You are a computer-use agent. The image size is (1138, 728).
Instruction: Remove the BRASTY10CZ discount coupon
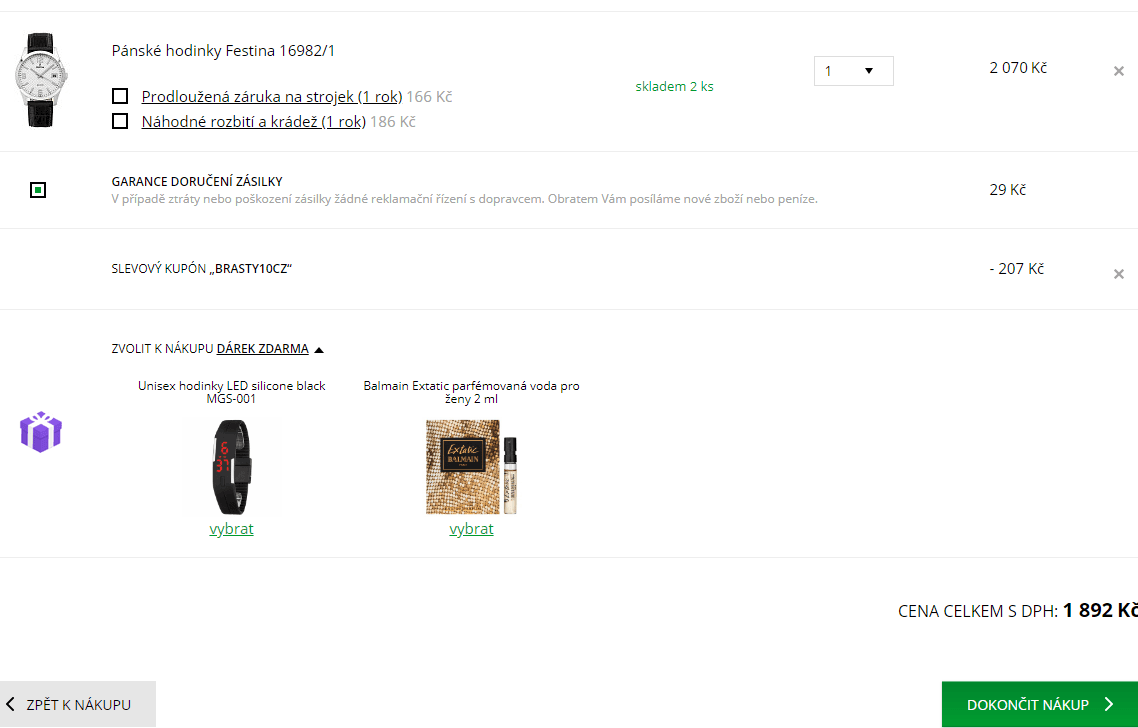(x=1119, y=274)
